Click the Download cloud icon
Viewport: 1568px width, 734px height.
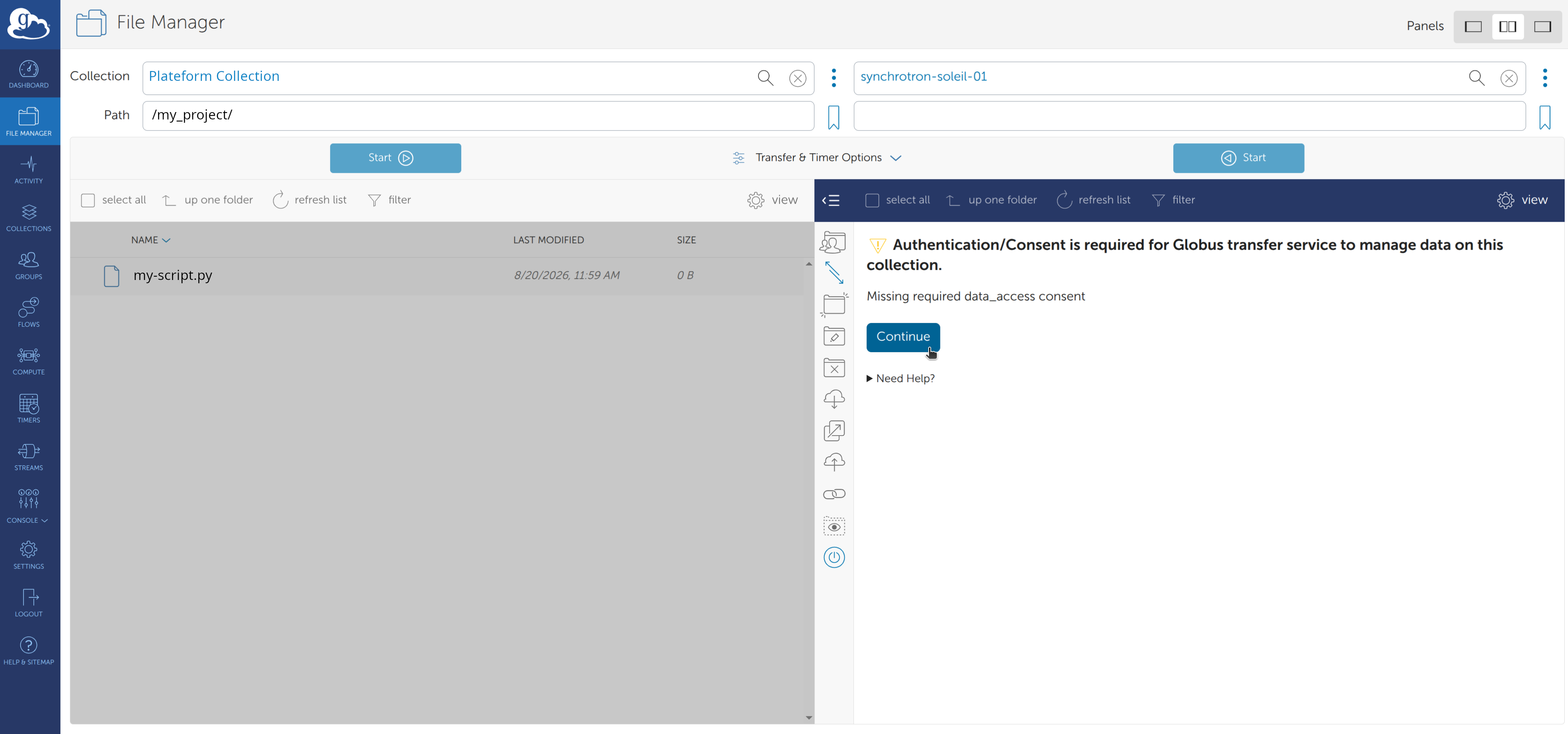pos(834,399)
